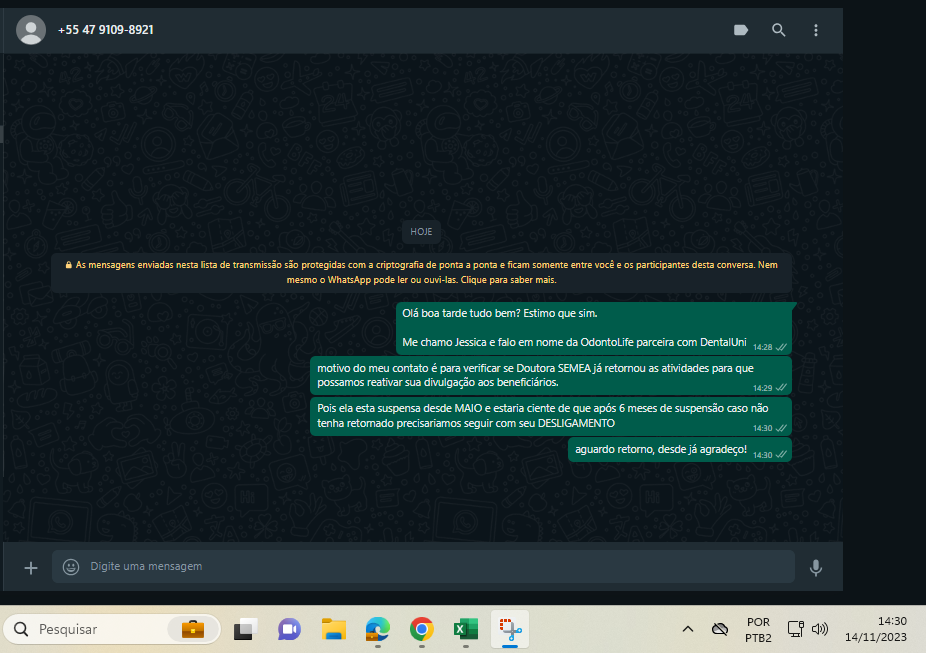Image resolution: width=926 pixels, height=653 pixels.
Task: Click briefcase icon in taskbar search box
Action: click(x=193, y=629)
